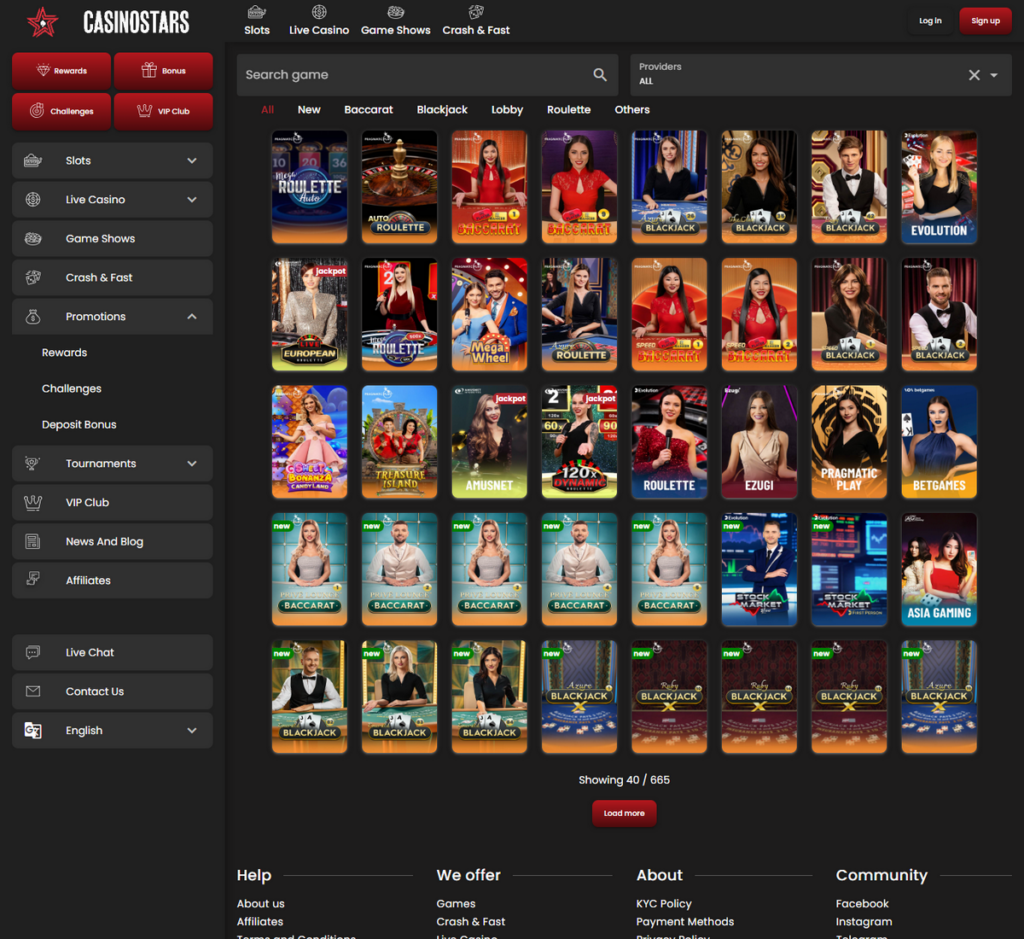Open the Sweet Bonanza Candyland thumbnail
The image size is (1024, 939).
click(x=310, y=441)
